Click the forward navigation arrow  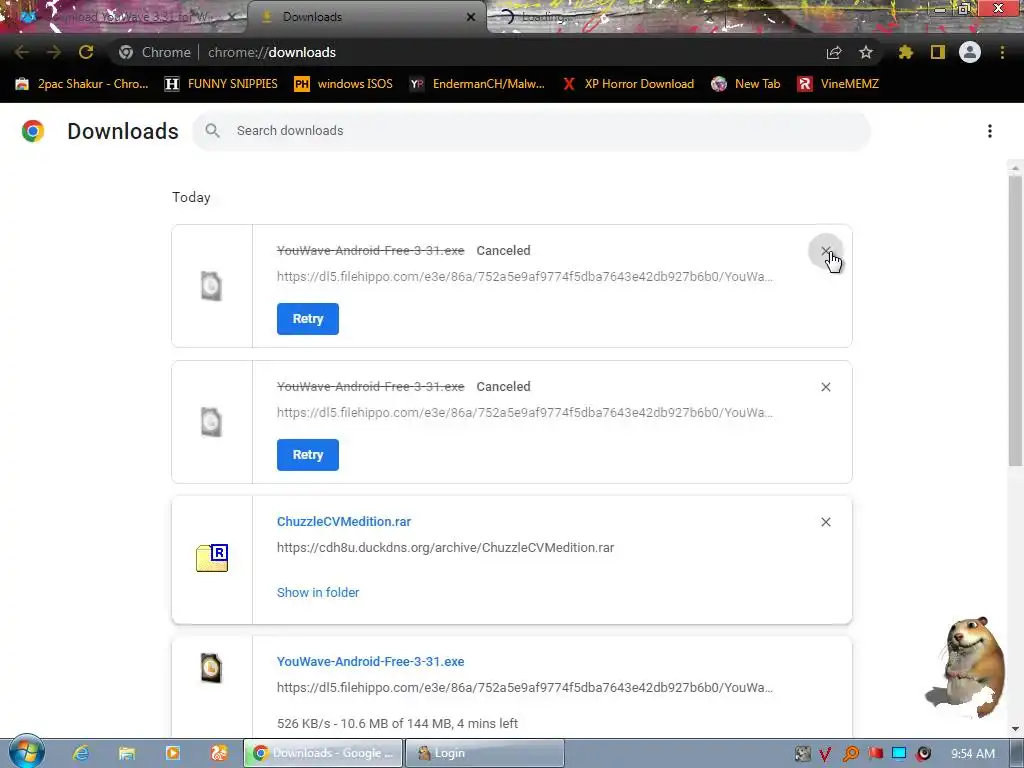click(x=54, y=52)
